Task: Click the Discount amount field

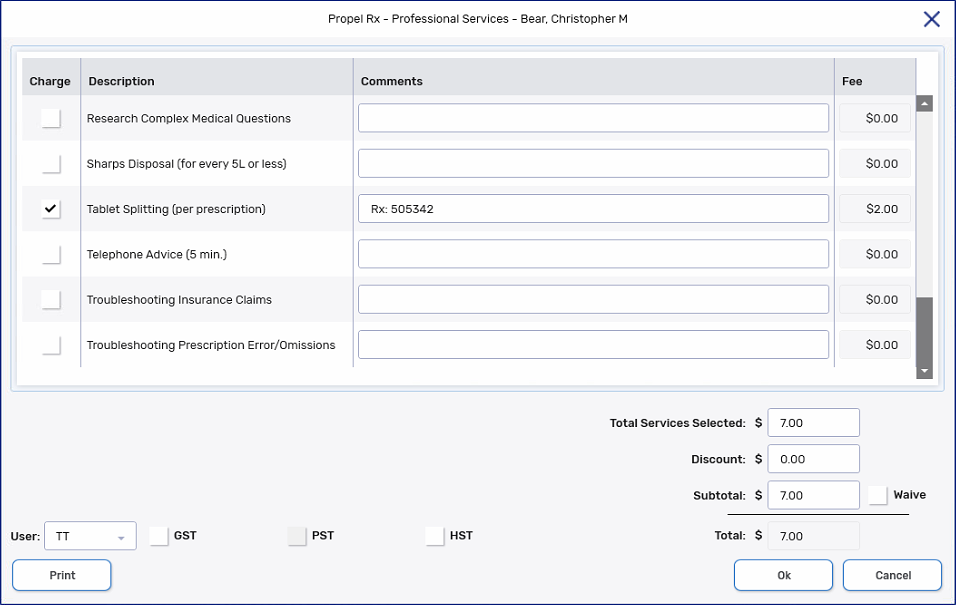Action: click(813, 458)
